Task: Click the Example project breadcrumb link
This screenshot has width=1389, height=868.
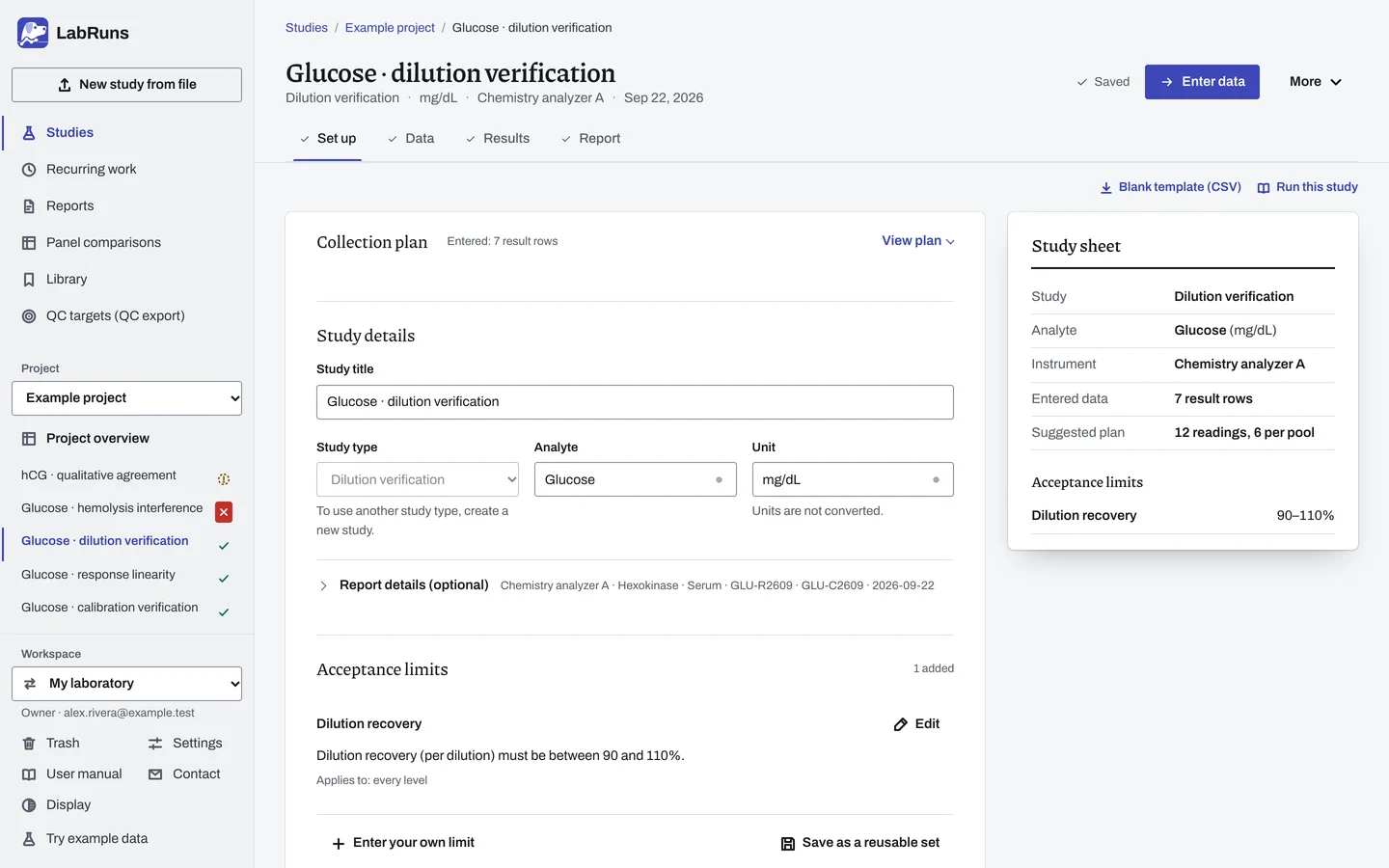Action: click(390, 28)
